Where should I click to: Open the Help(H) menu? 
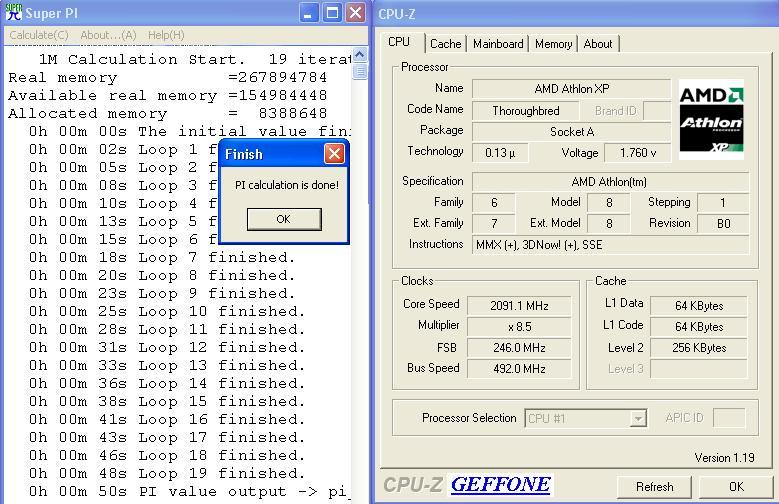pos(166,35)
